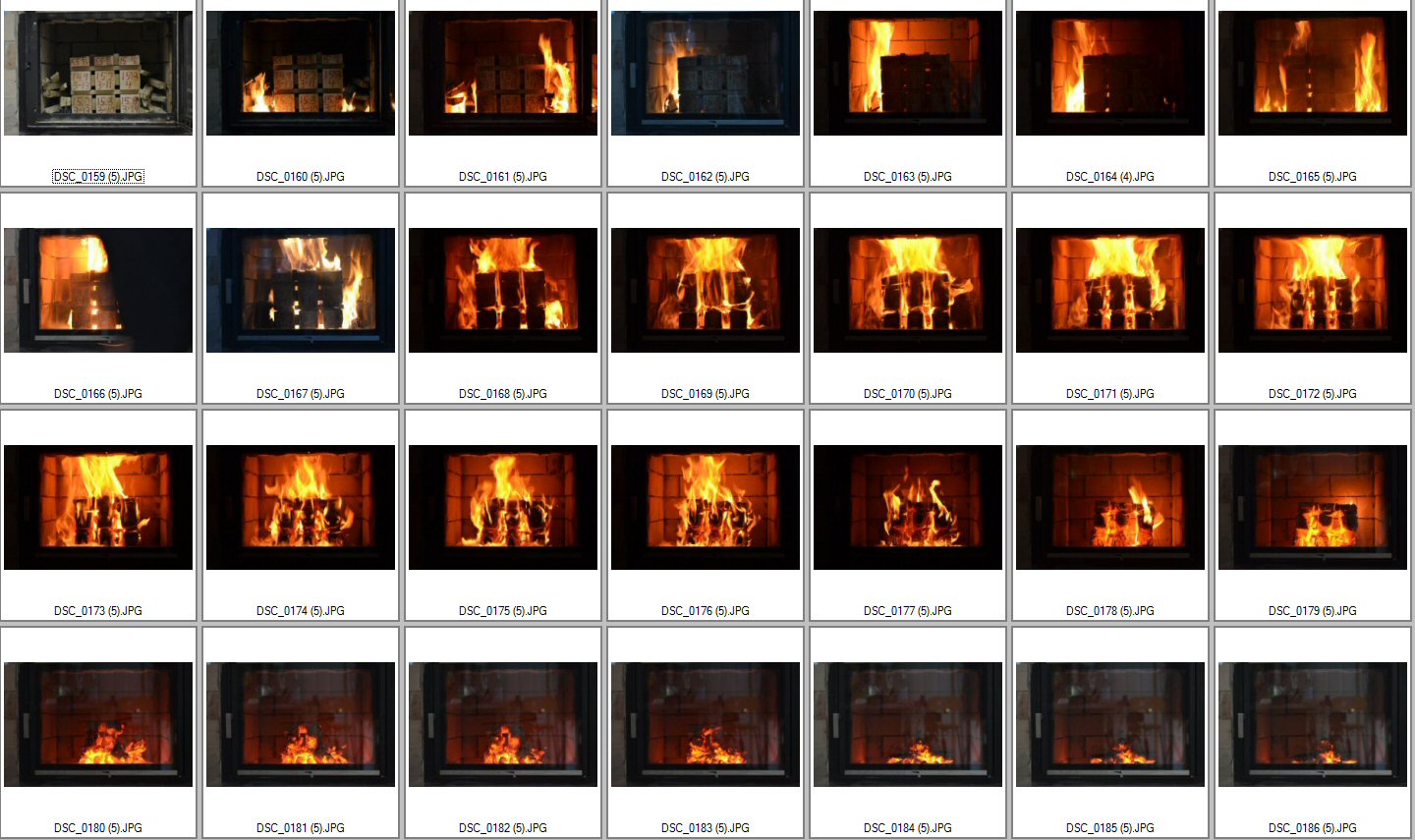The image size is (1415, 840).
Task: Select the DSC_0174 (5).JPG thumbnail
Action: 301,508
